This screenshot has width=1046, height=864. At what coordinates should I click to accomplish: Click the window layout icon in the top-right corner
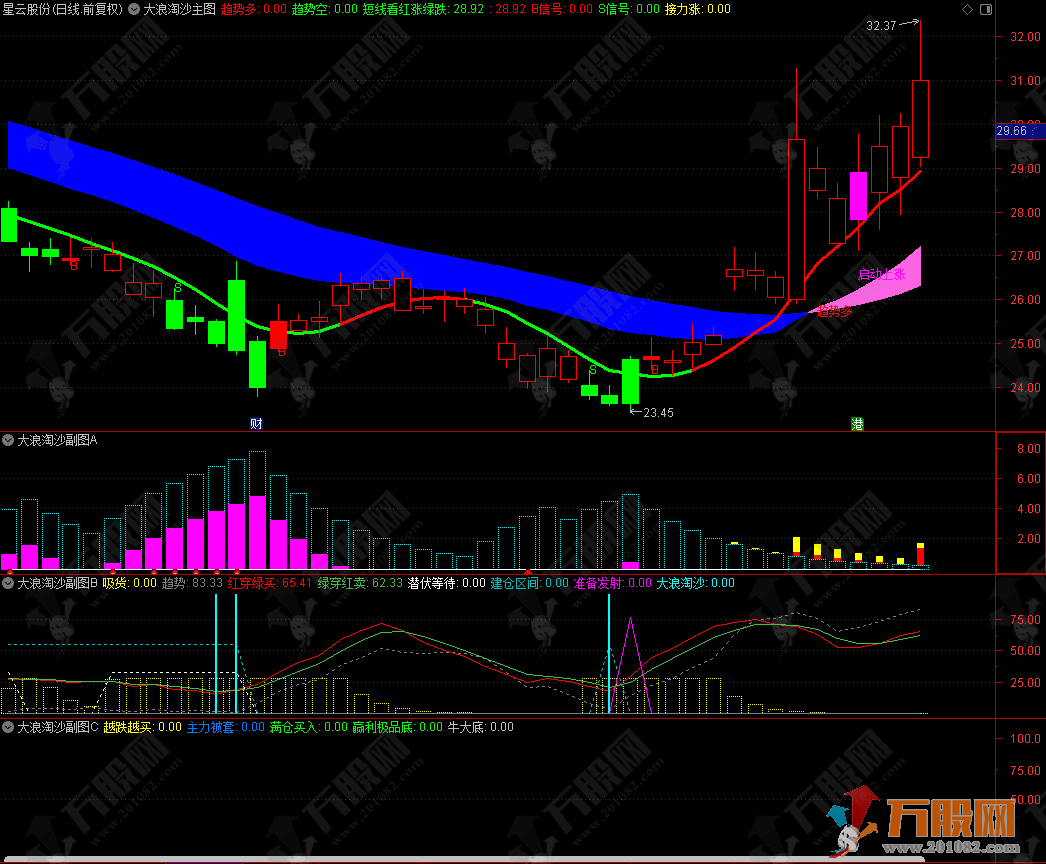[986, 9]
